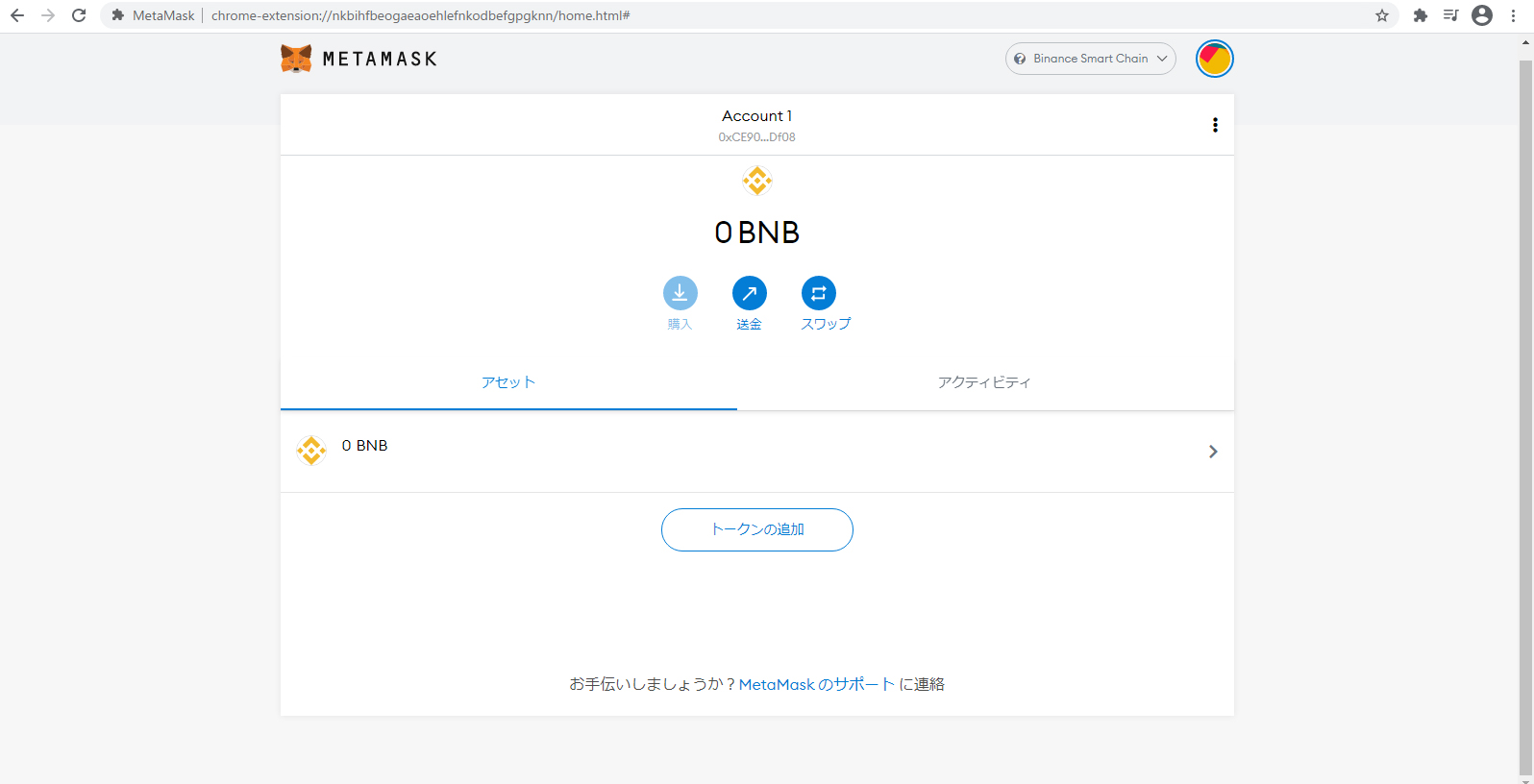1534x784 pixels.
Task: Click the browser forward arrow
Action: [x=48, y=15]
